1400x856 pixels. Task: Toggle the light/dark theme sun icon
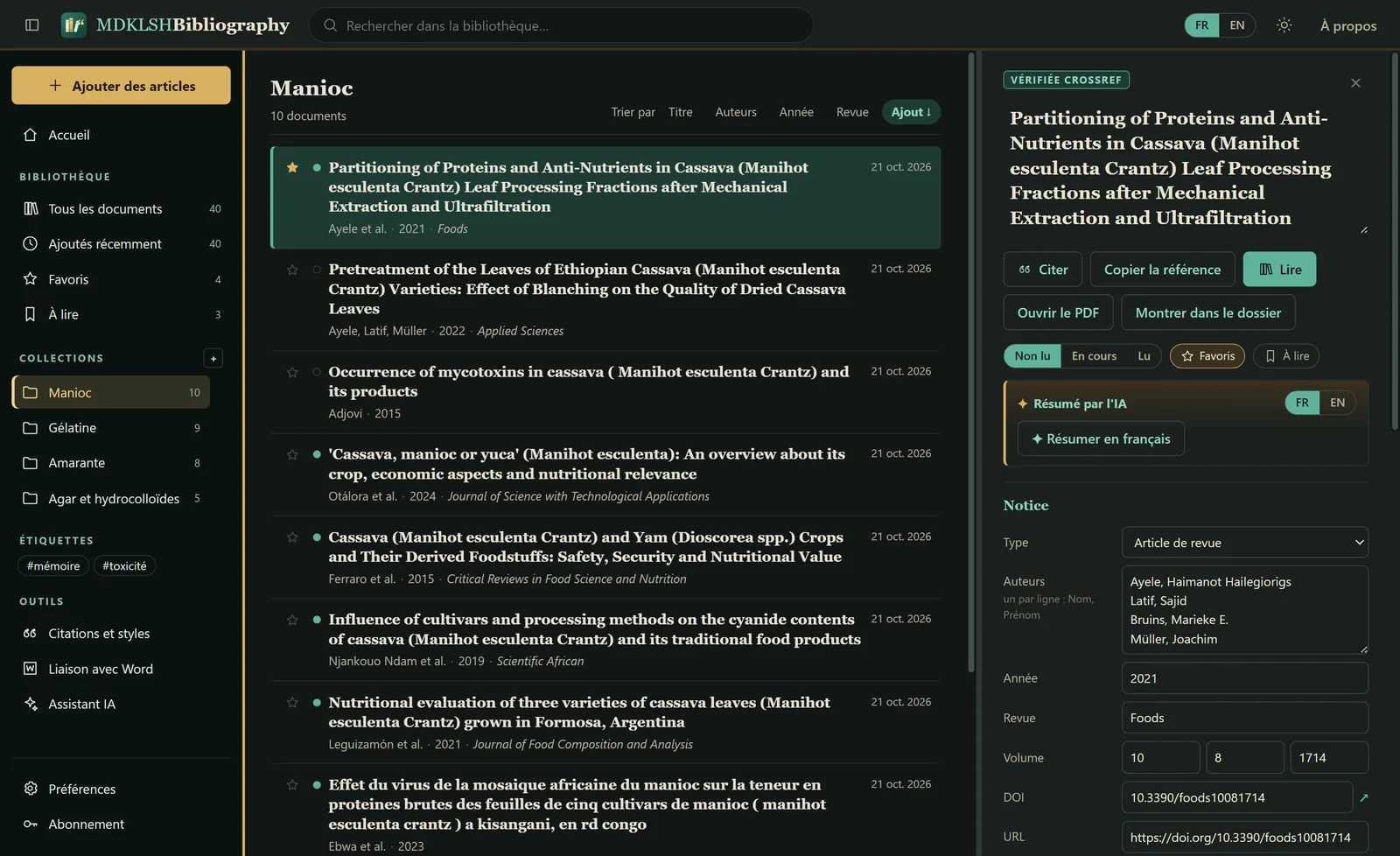coord(1284,25)
